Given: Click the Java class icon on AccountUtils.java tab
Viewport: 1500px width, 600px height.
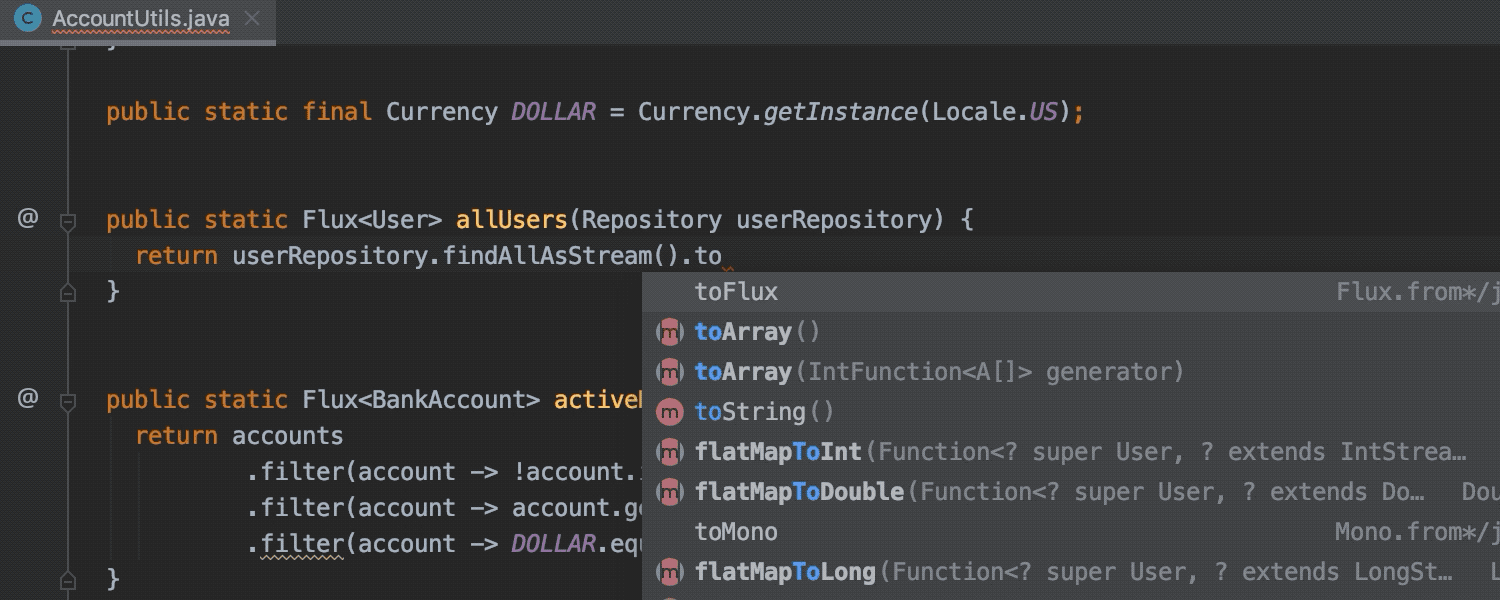Looking at the screenshot, I should pyautogui.click(x=28, y=18).
